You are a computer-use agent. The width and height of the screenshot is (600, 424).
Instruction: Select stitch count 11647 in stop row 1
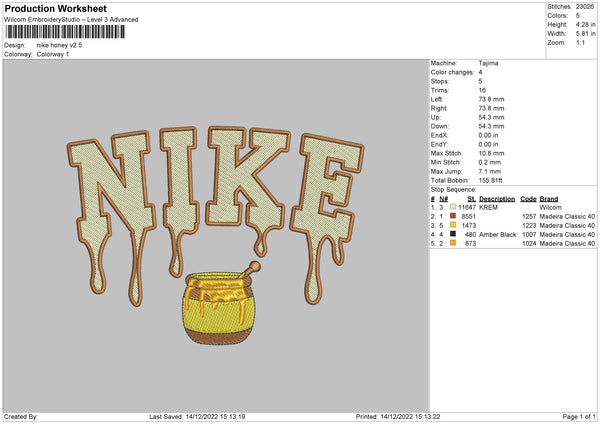point(467,207)
